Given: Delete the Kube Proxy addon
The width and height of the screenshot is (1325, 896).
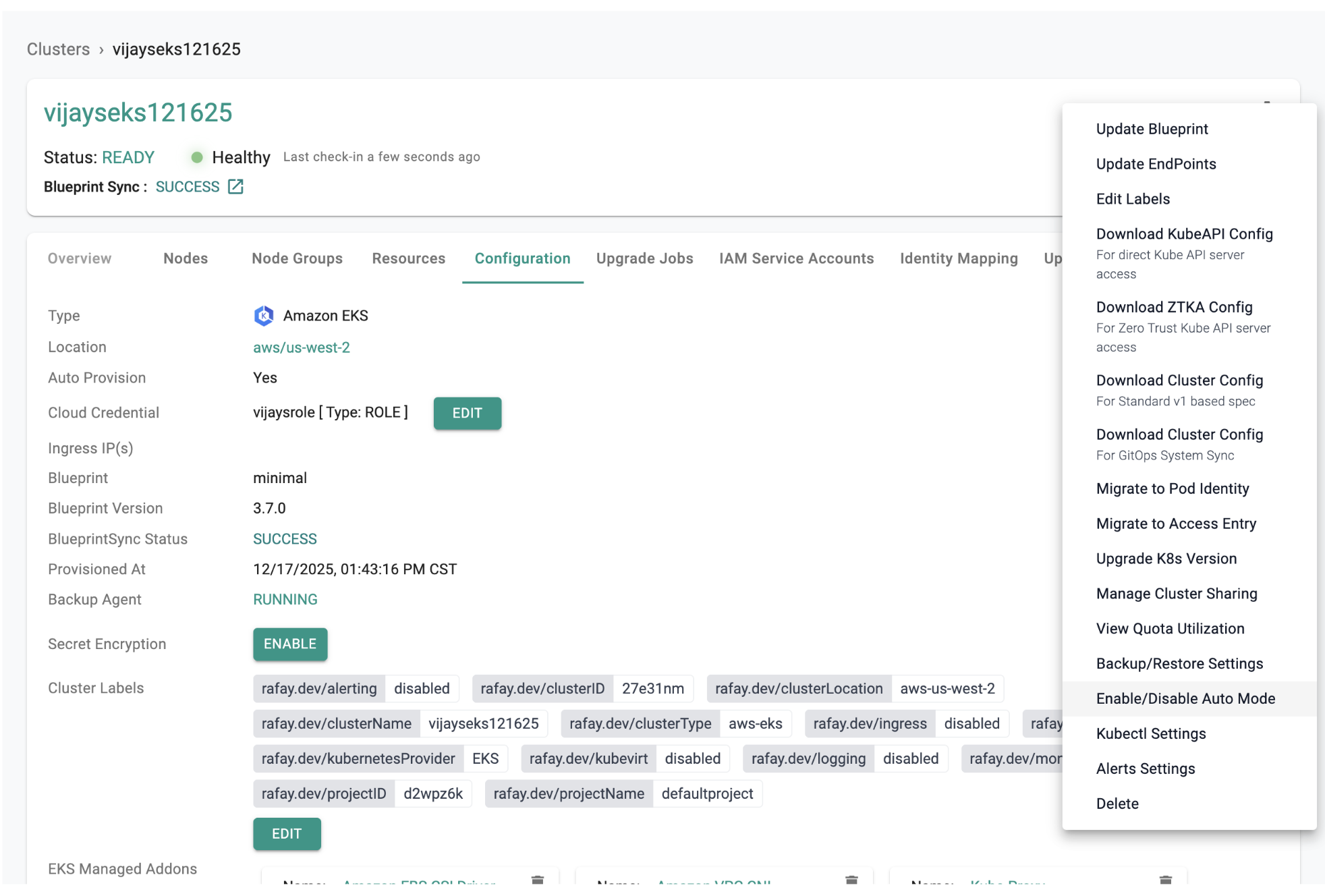Looking at the screenshot, I should (1165, 880).
